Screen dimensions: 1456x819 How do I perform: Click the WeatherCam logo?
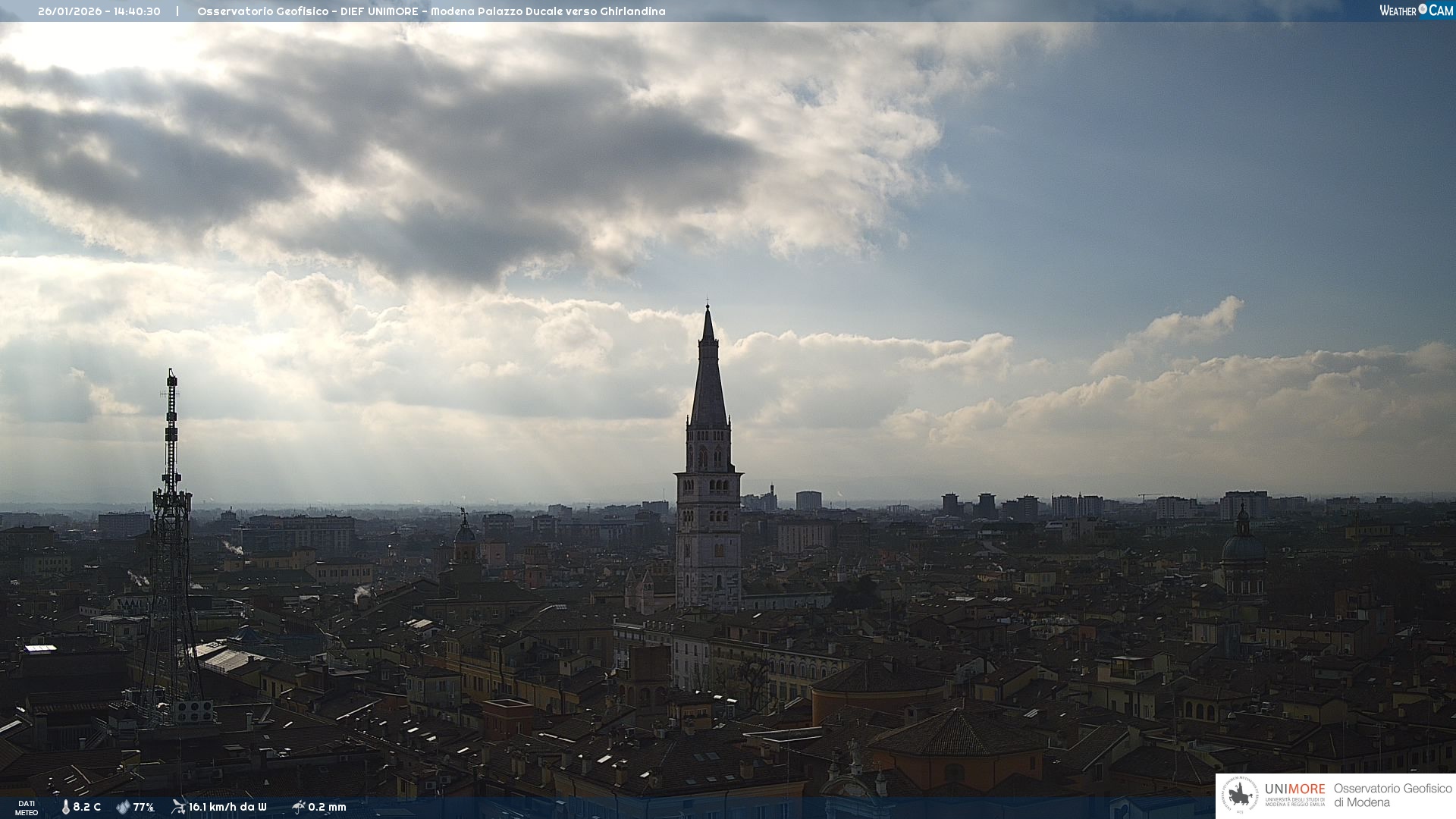pyautogui.click(x=1416, y=11)
